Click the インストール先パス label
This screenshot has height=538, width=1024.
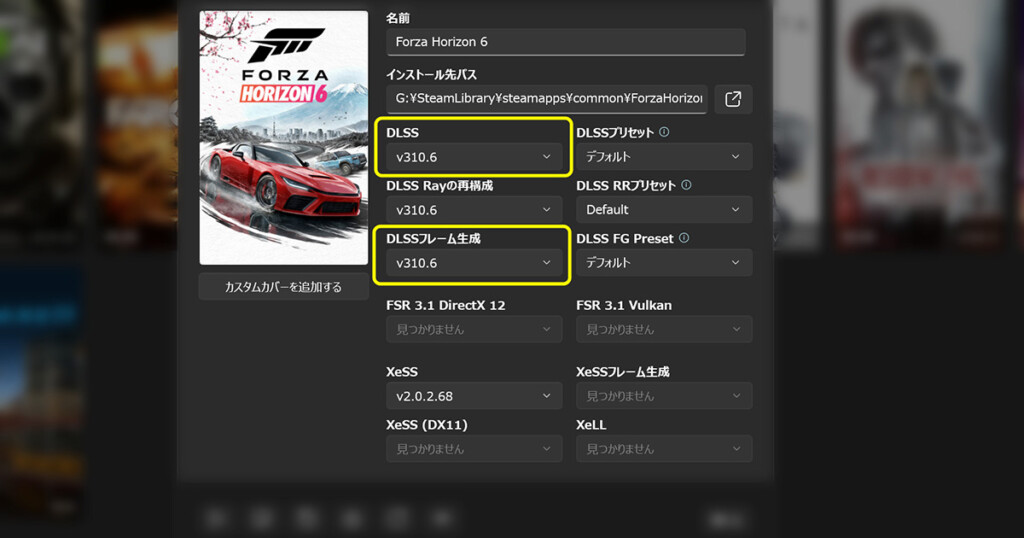pyautogui.click(x=431, y=74)
